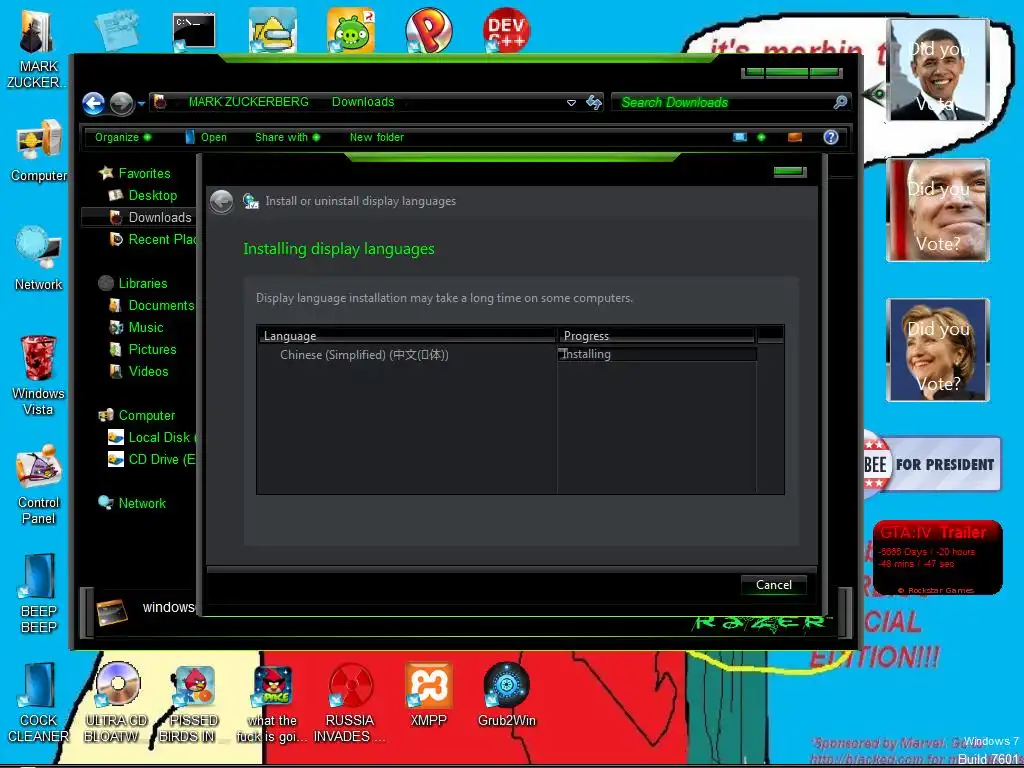Open the Control Panel desktop icon
The width and height of the screenshot is (1024, 768).
pyautogui.click(x=39, y=485)
